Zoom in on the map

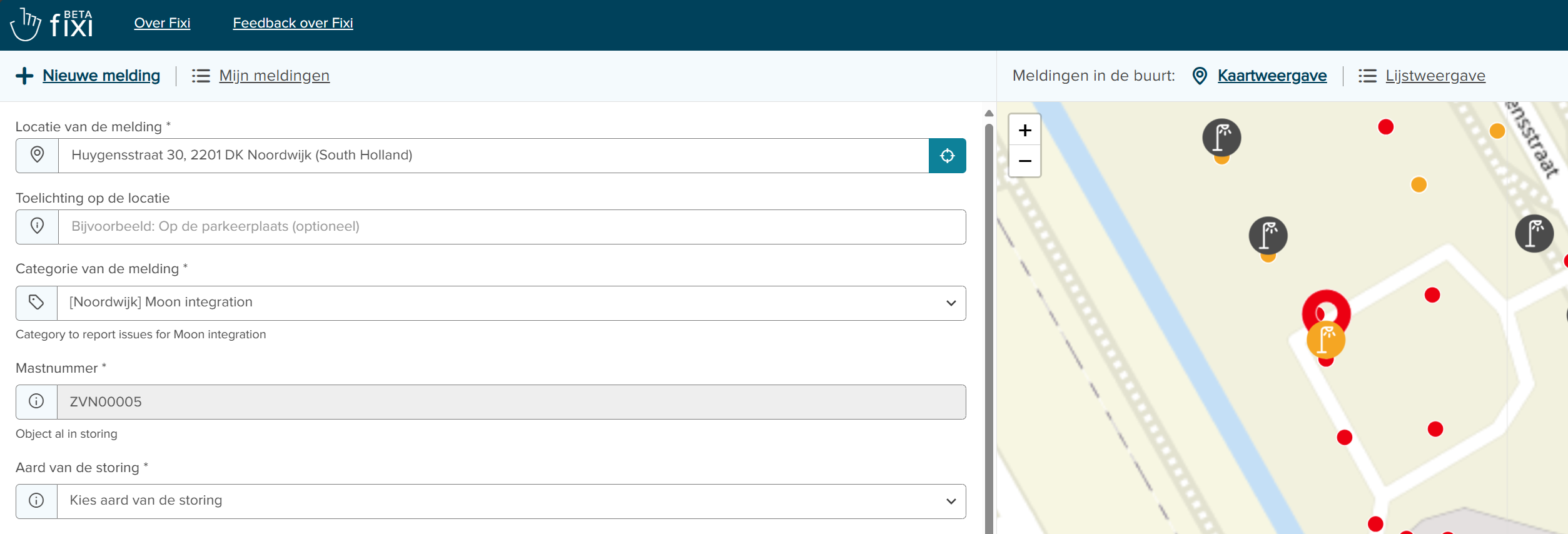pos(1024,131)
